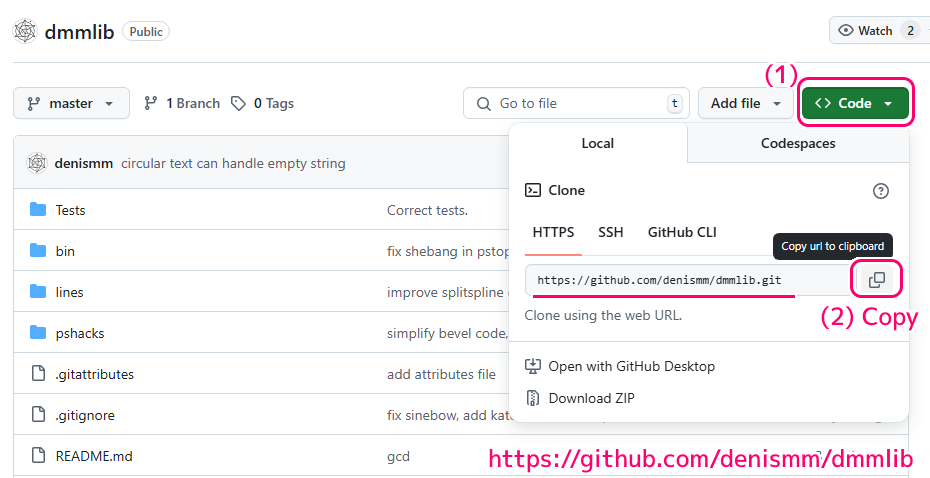Click the .gitattributes file icon
Image resolution: width=930 pixels, height=478 pixels.
point(38,374)
